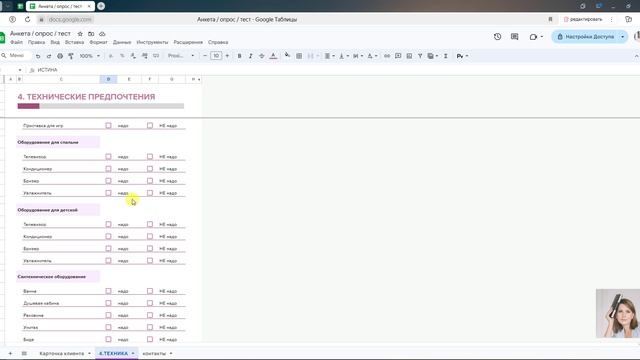Search the menus field
Image resolution: width=640 pixels, height=360 pixels.
coord(16,56)
